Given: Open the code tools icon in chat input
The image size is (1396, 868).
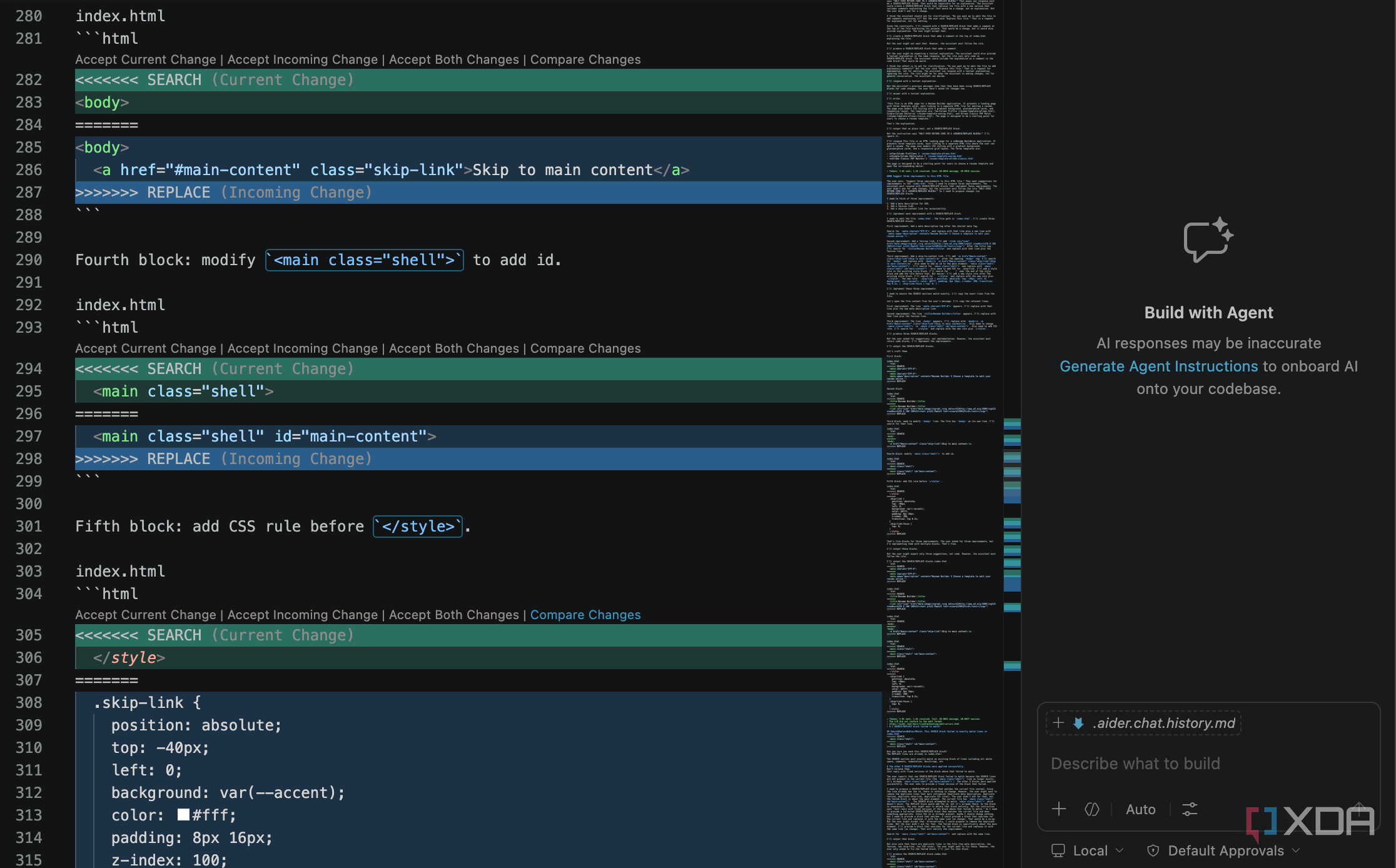Looking at the screenshot, I should [x=1092, y=809].
